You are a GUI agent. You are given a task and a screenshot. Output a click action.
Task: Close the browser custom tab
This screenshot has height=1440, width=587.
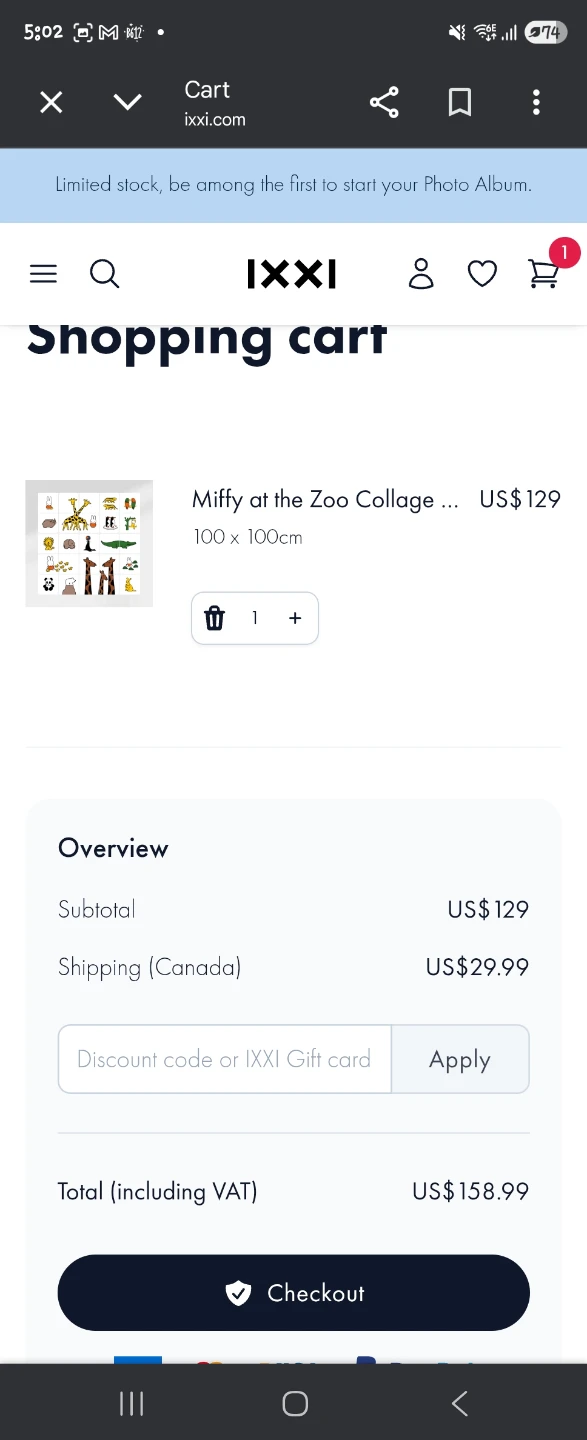[x=51, y=102]
